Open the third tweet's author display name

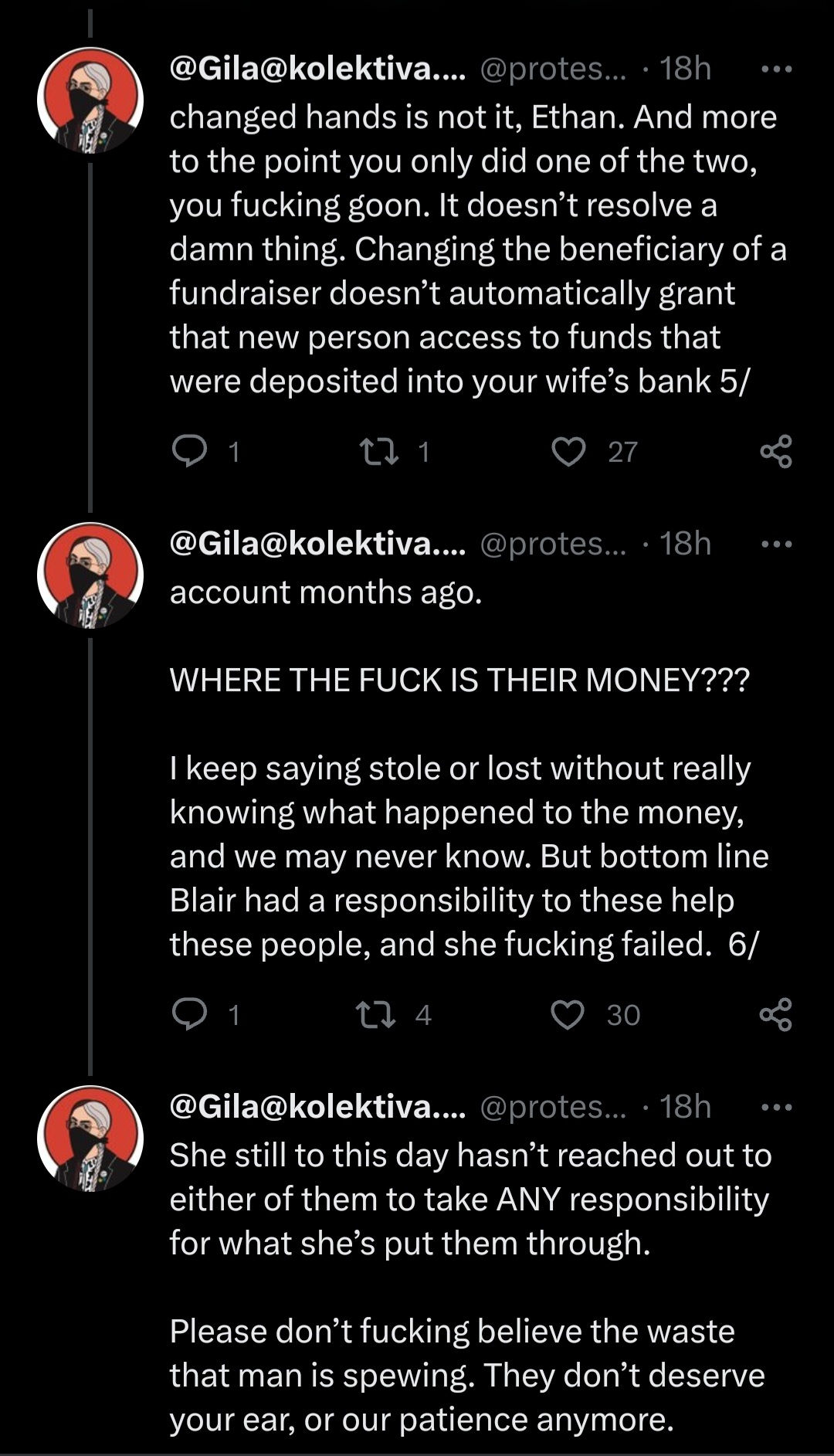tap(317, 1107)
